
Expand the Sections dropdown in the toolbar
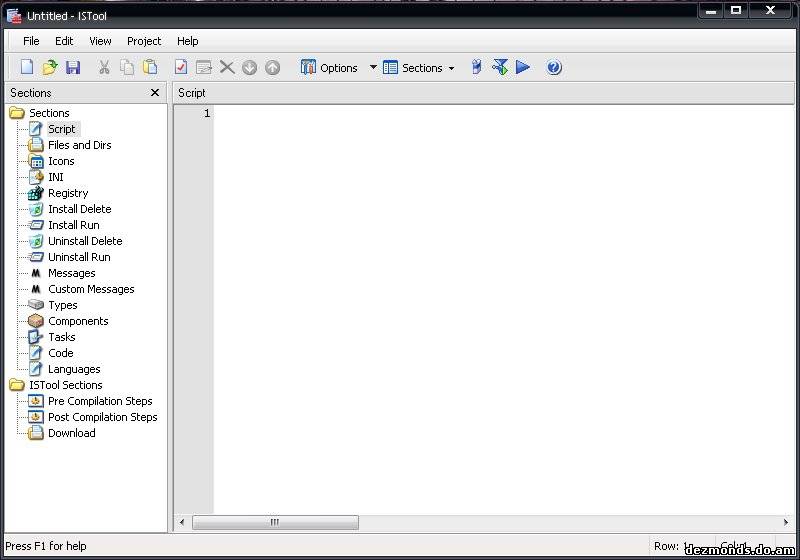pyautogui.click(x=419, y=68)
